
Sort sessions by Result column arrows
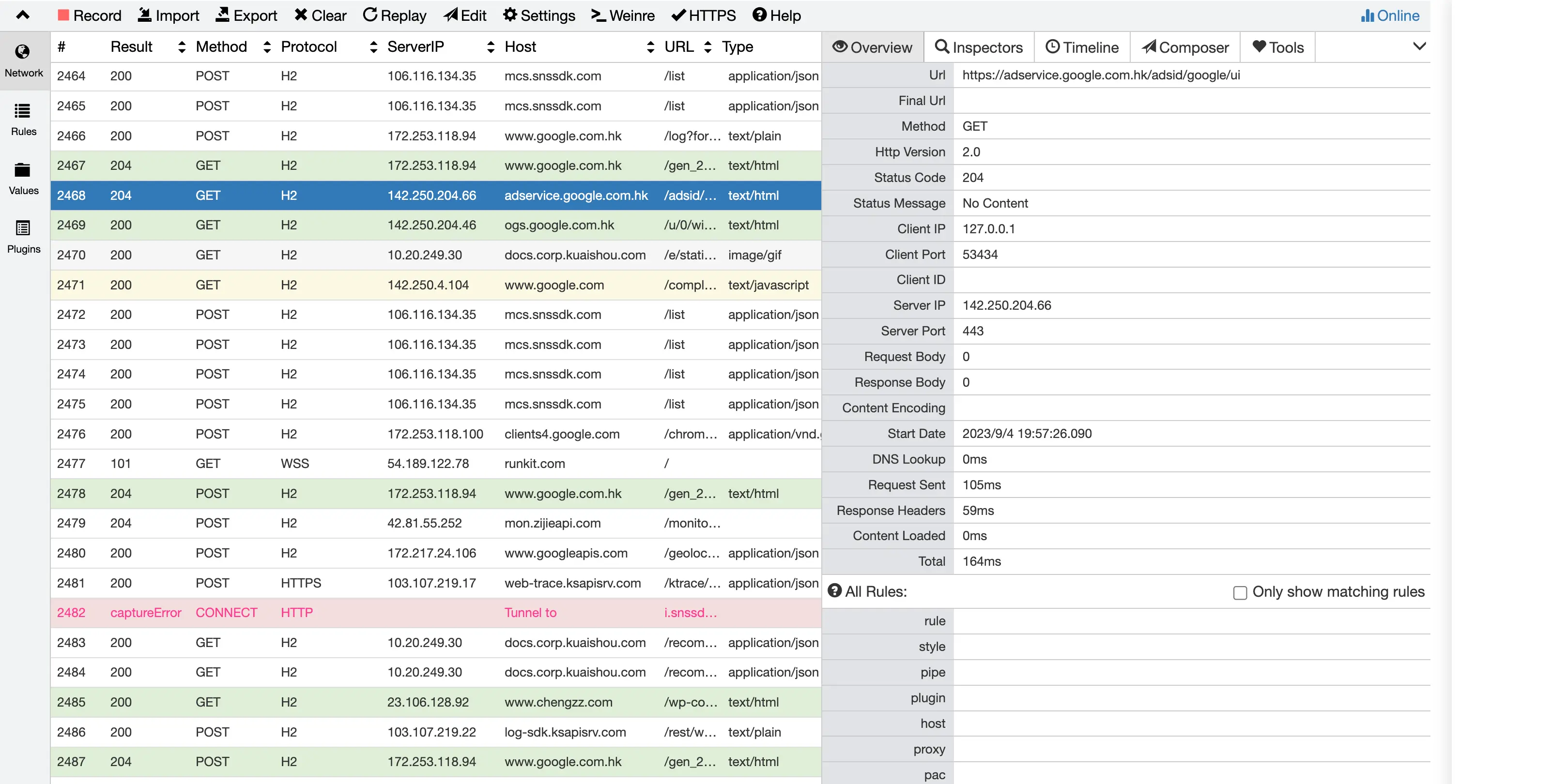click(x=181, y=47)
